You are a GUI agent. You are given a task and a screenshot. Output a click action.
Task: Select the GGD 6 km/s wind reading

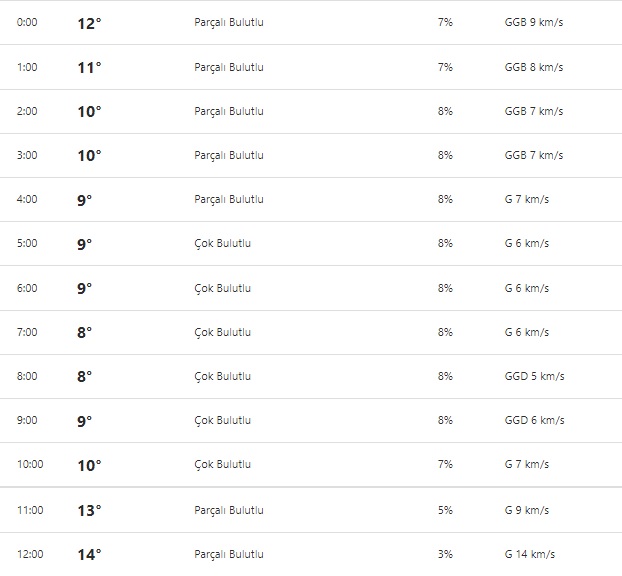point(535,420)
